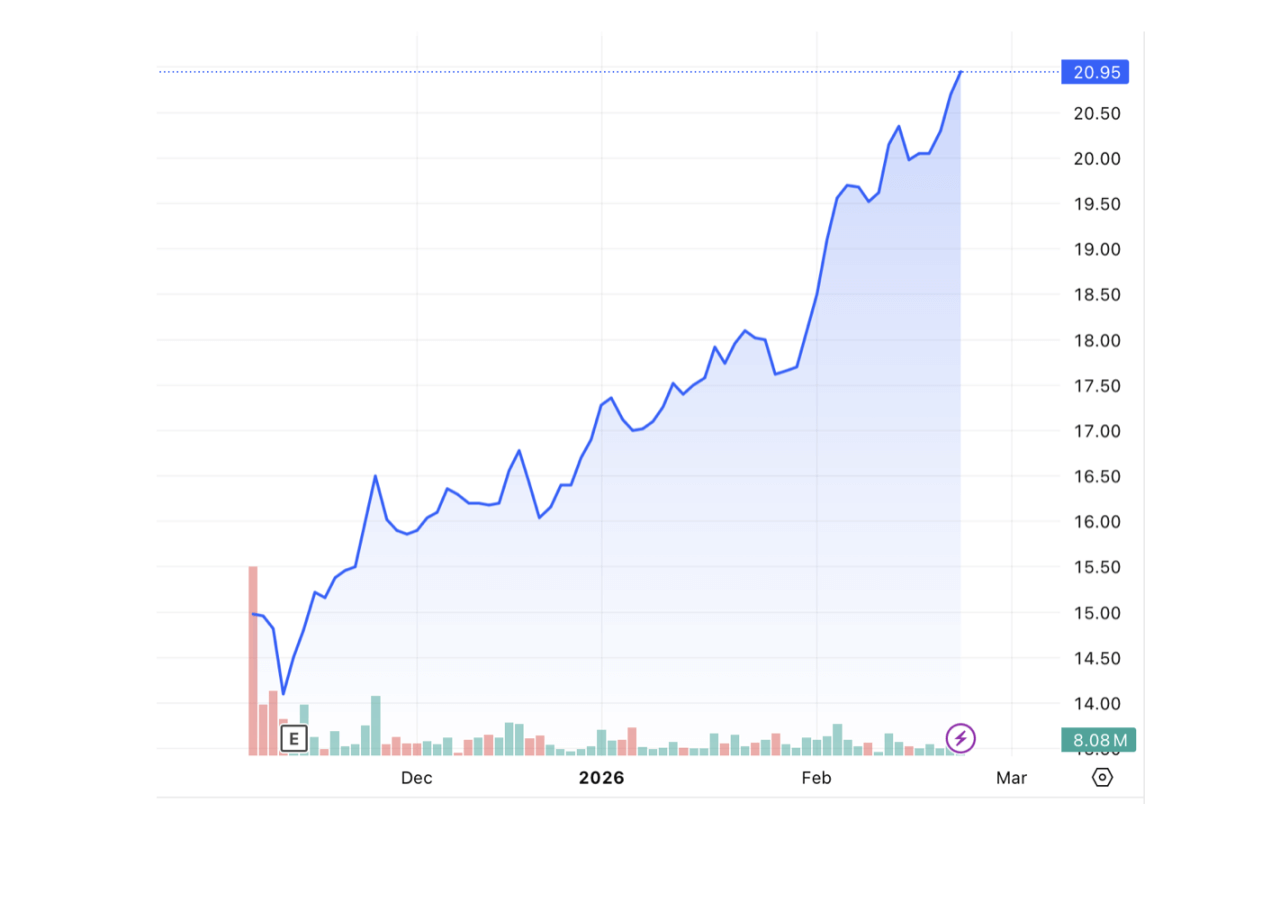Click the 17.50 price axis label
The width and height of the screenshot is (1280, 902).
coord(1097,386)
